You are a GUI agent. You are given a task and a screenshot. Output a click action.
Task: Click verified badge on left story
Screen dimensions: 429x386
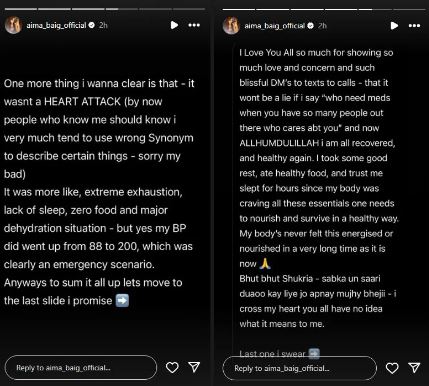point(91,25)
